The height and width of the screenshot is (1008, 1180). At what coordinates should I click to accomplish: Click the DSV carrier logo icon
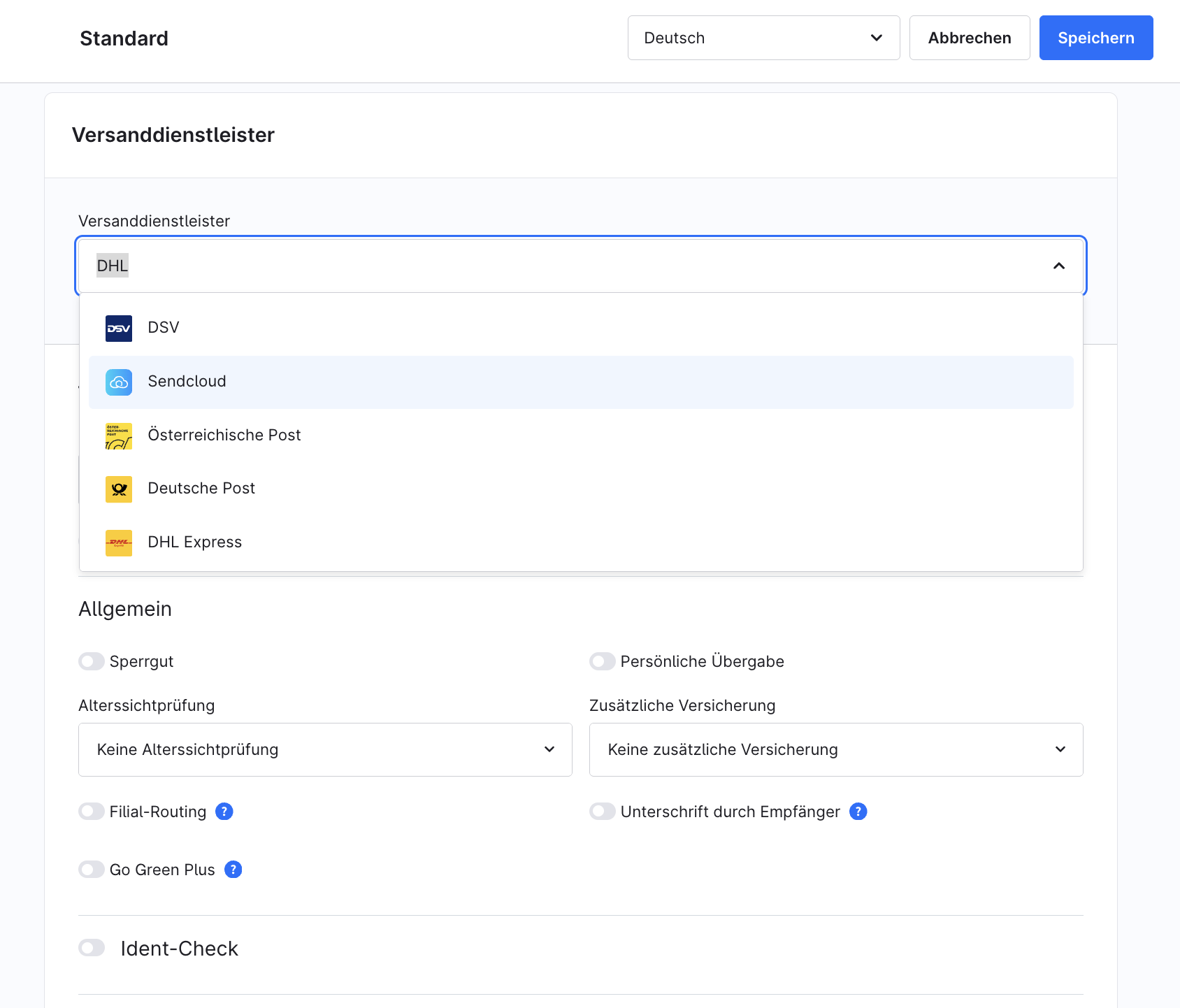[x=119, y=329]
